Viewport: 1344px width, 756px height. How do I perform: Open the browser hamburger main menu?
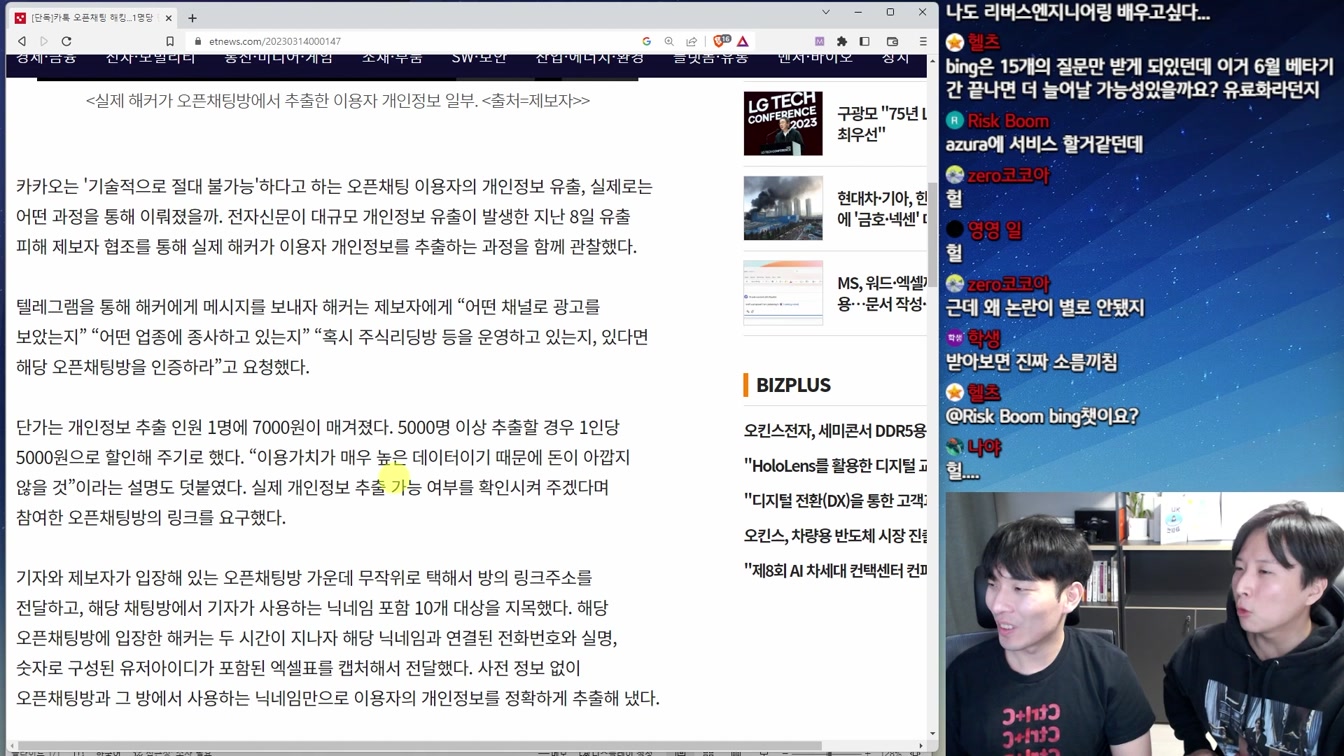(923, 41)
